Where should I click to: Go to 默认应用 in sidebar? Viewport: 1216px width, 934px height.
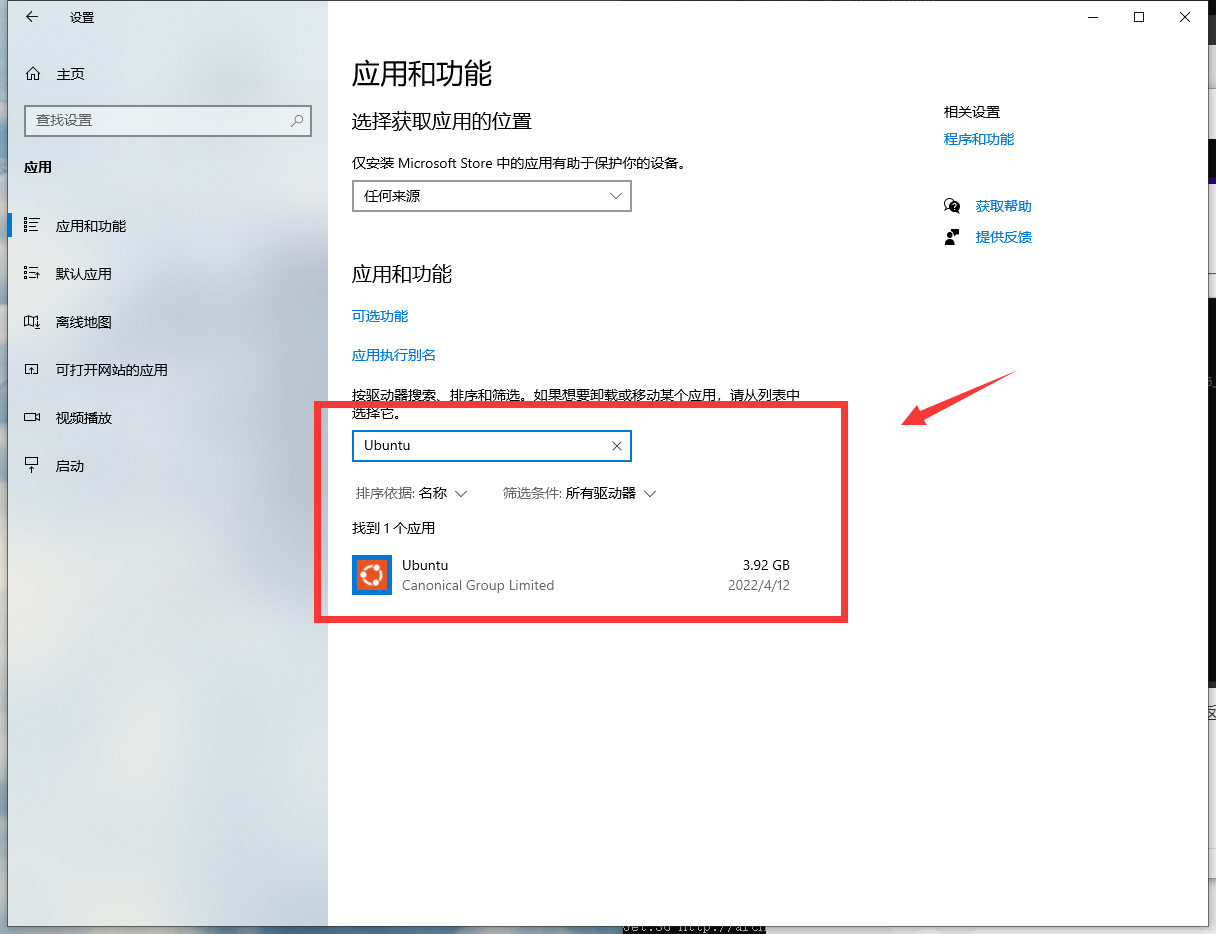(84, 274)
